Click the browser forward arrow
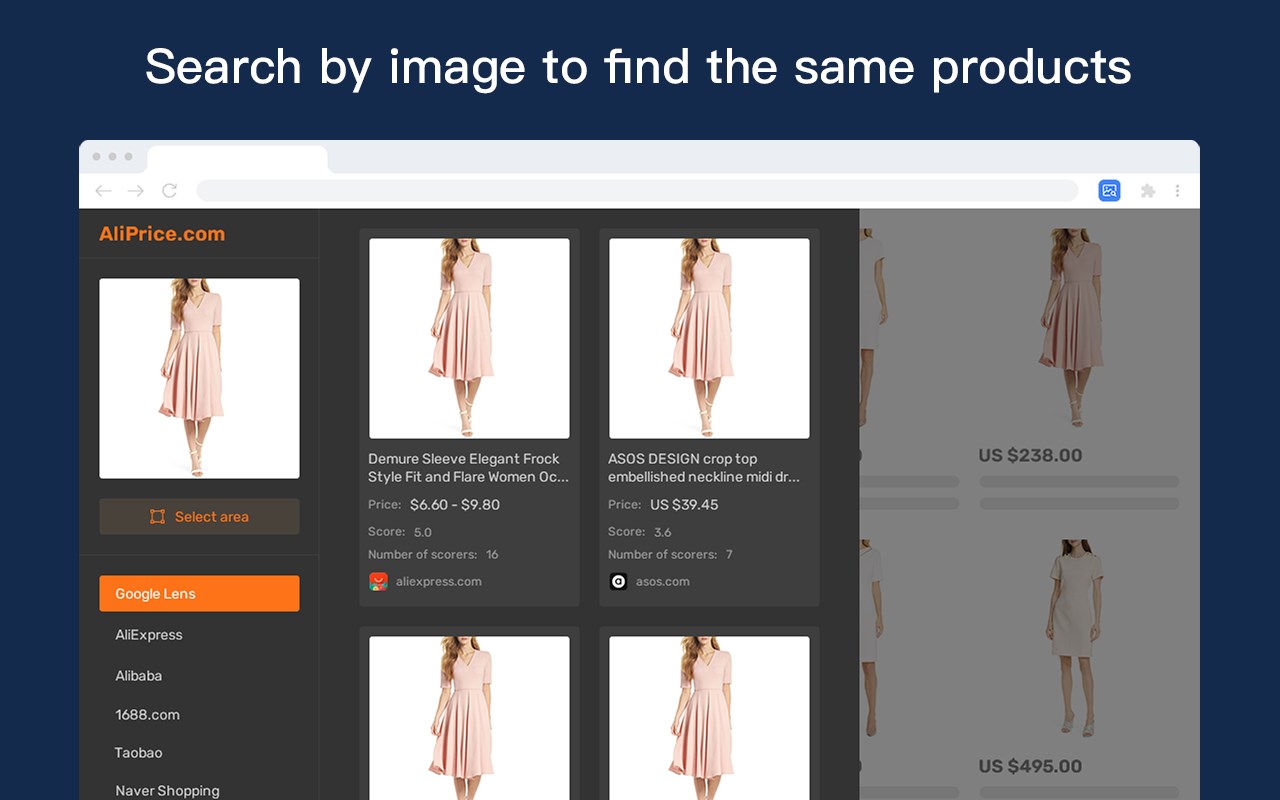The height and width of the screenshot is (800, 1280). click(136, 191)
